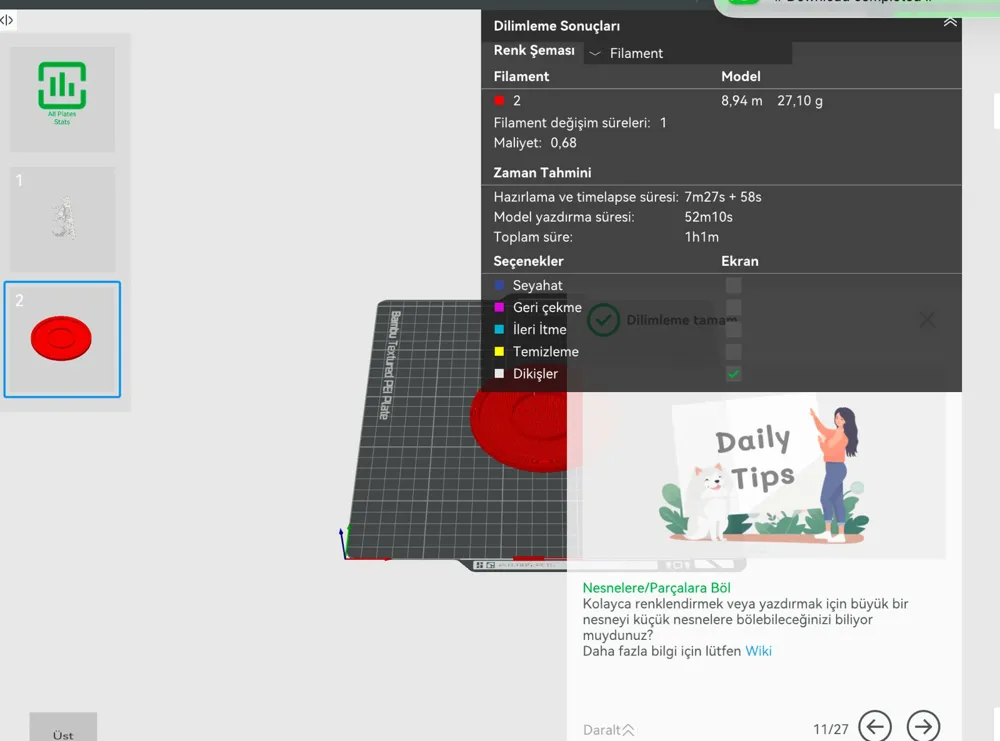1000x741 pixels.
Task: Click the Nesnelere/Parçalara Böl tip title
Action: 656,588
